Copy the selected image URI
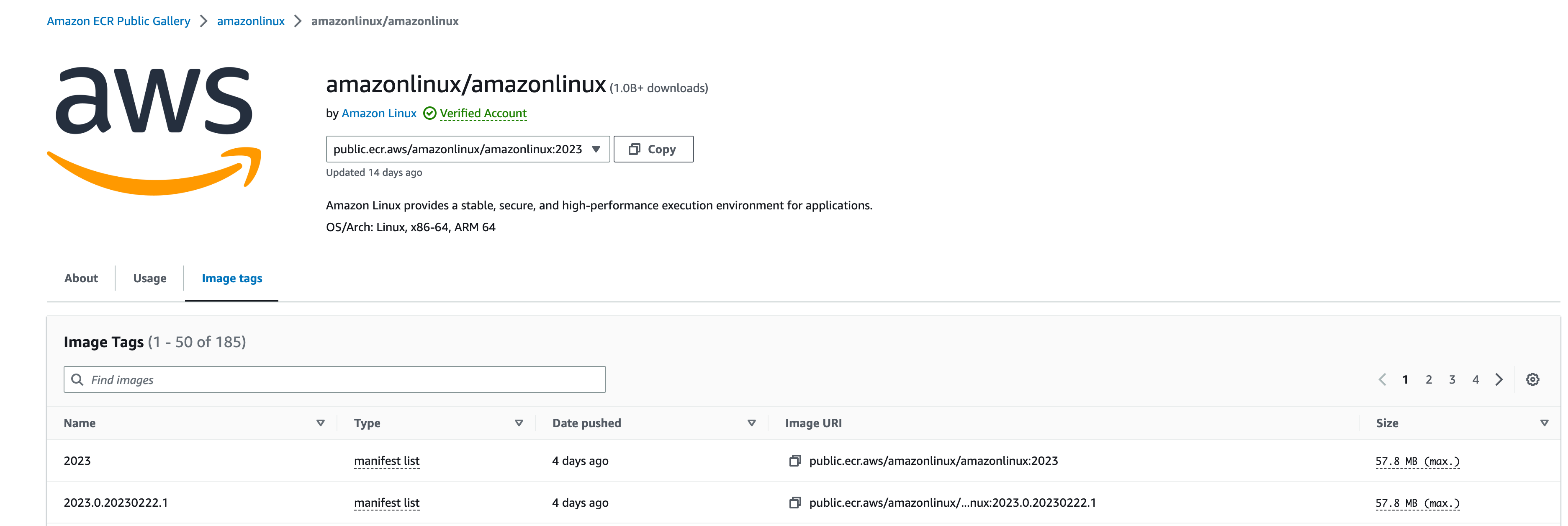Screen dimensions: 1568x526 [x=653, y=149]
